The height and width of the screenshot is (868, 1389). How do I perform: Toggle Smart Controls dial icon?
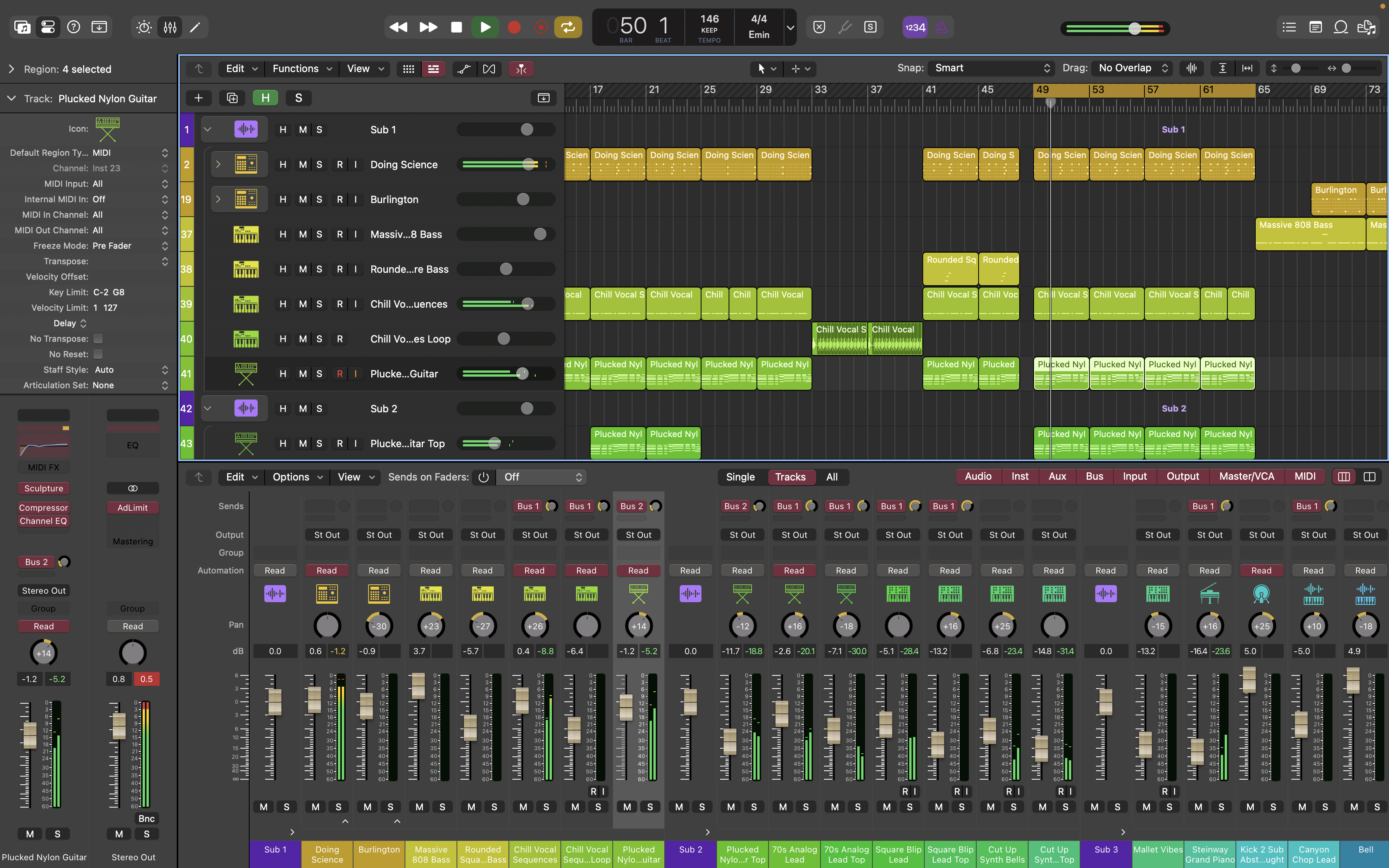pyautogui.click(x=144, y=27)
